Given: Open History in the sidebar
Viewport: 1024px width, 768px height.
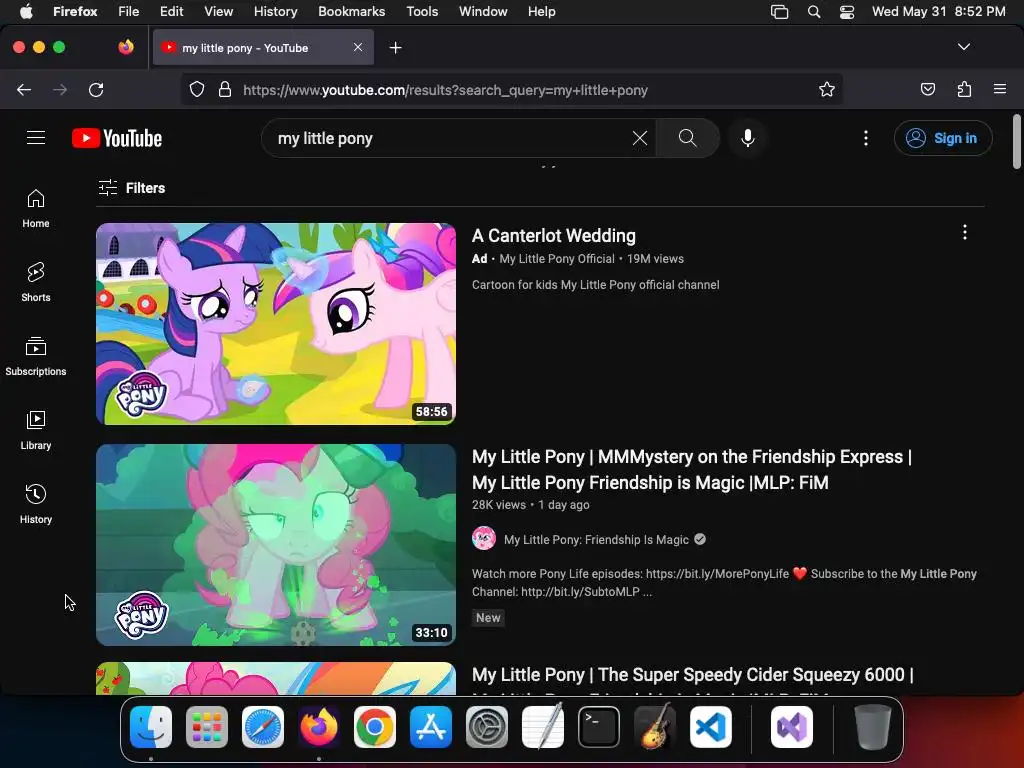Looking at the screenshot, I should 36,504.
